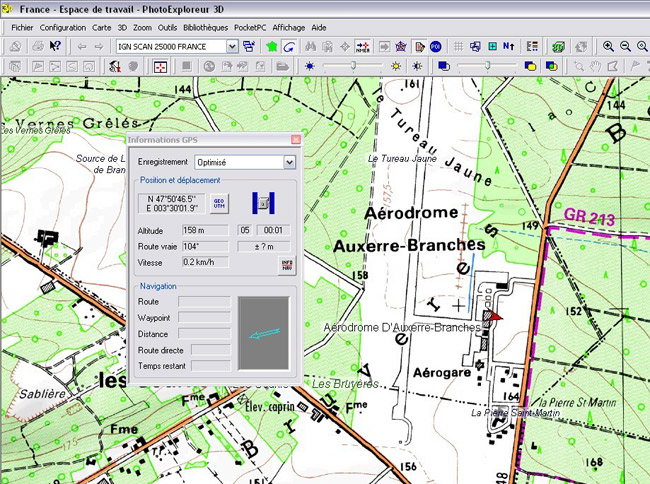Click the navigation compass arrow panel

click(263, 333)
